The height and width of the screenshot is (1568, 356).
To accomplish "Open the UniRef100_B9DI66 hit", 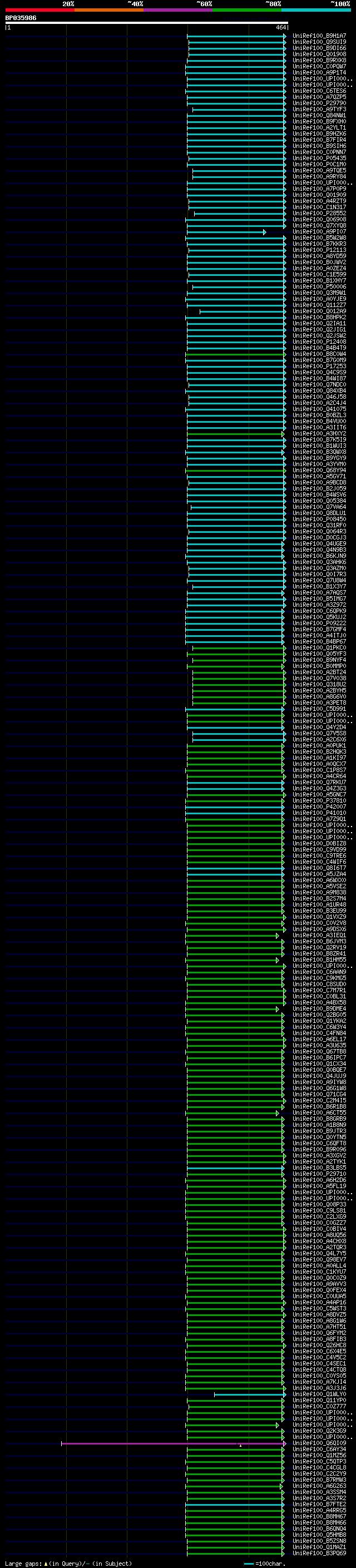I will (319, 48).
